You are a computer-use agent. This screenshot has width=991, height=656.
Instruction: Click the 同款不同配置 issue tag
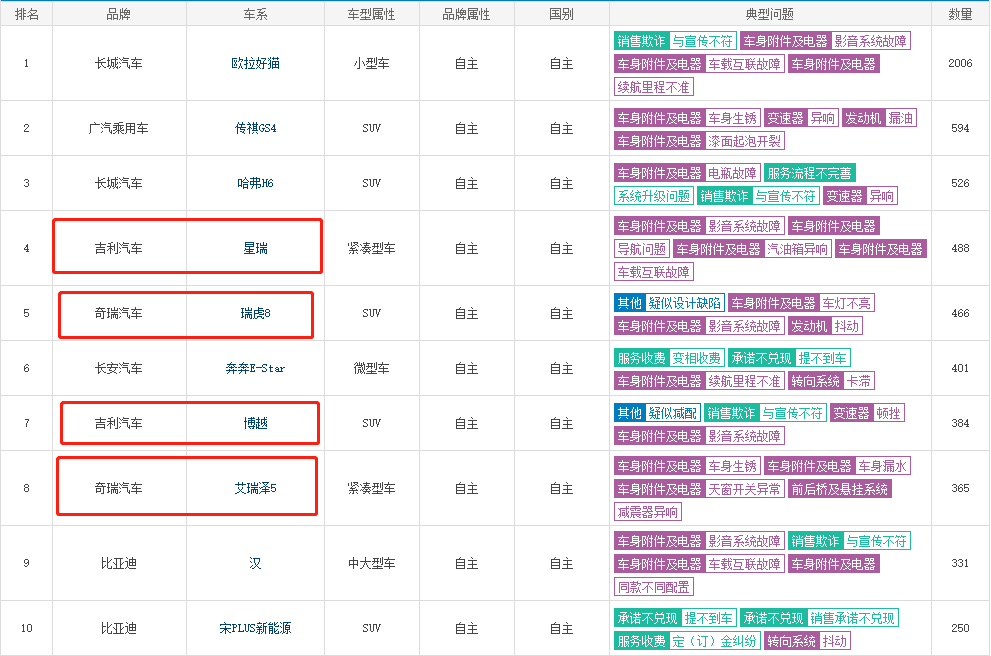(654, 588)
